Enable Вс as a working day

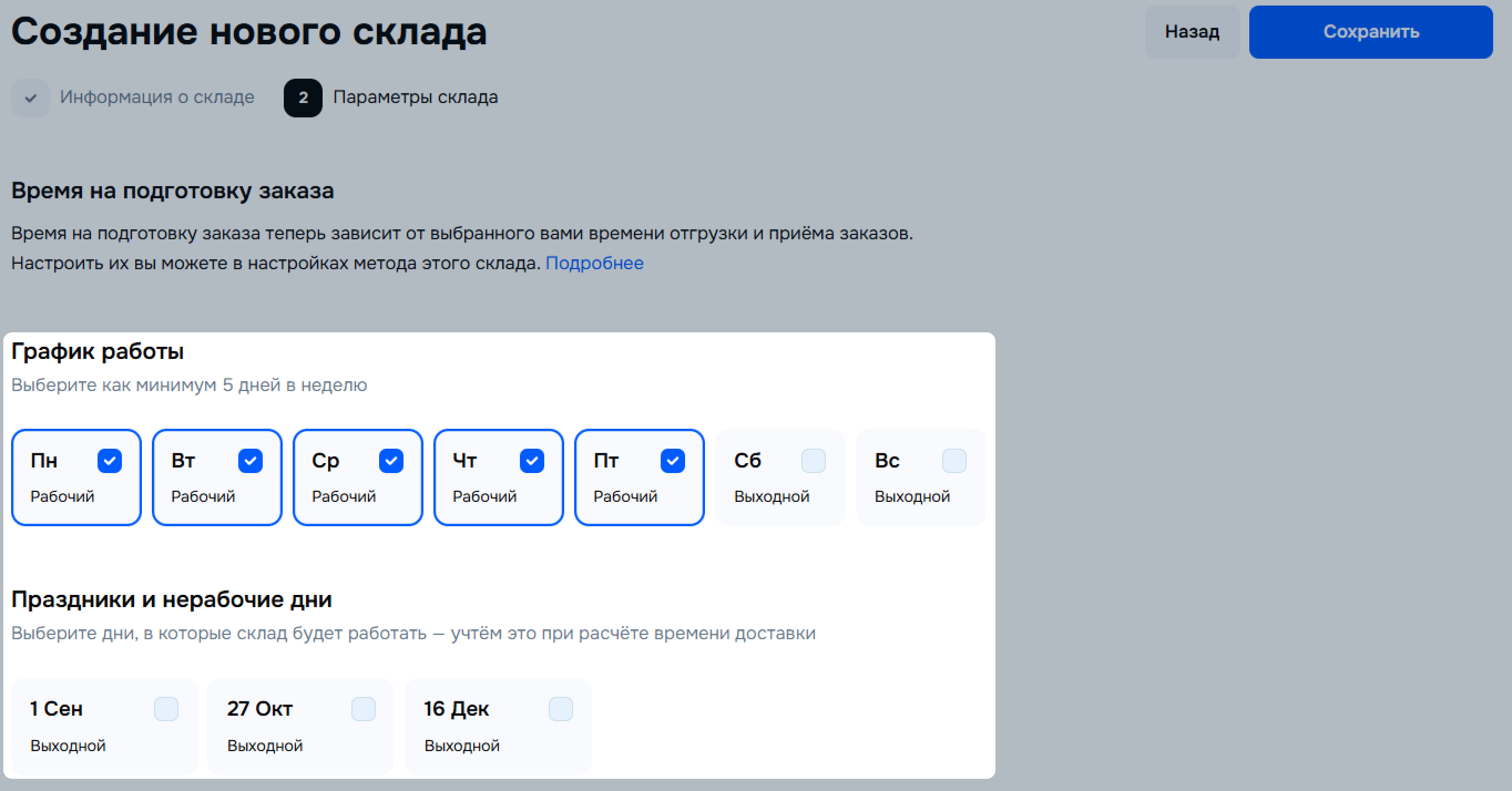[x=954, y=461]
